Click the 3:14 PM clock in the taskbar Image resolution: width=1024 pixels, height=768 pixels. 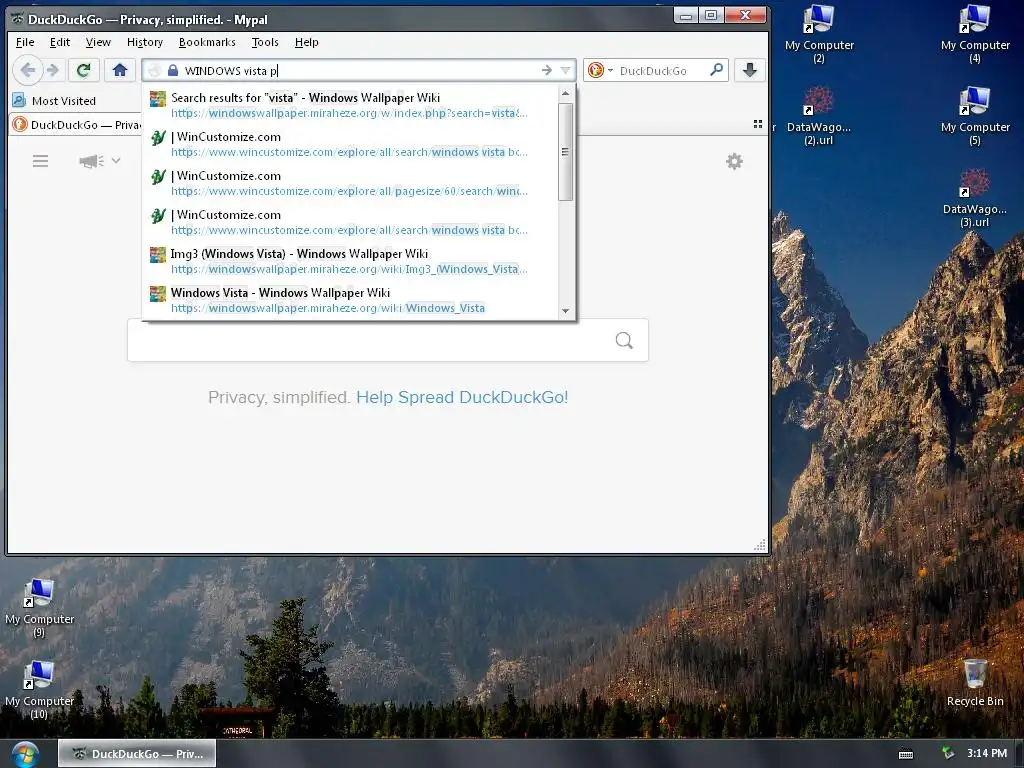pos(987,753)
